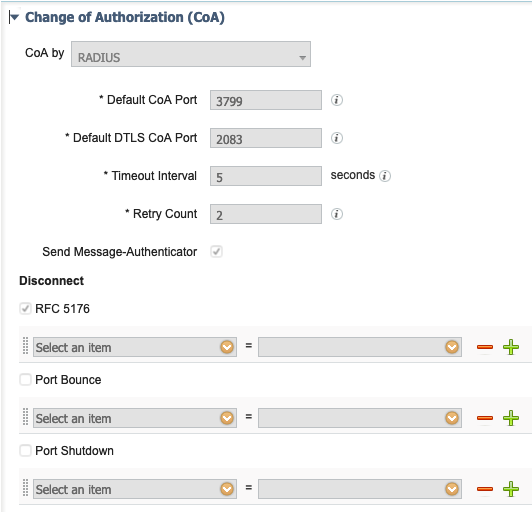Open the CoA by RADIUS dropdown

point(191,54)
